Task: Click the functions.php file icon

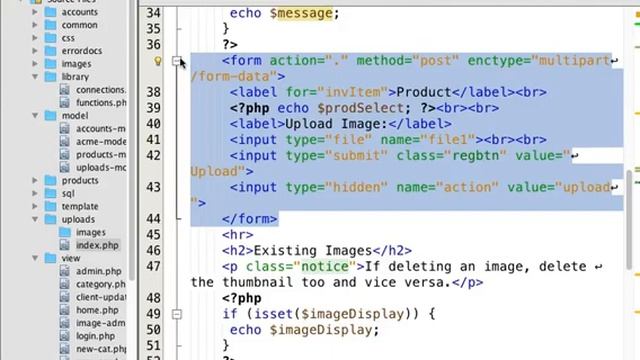Action: pos(64,103)
